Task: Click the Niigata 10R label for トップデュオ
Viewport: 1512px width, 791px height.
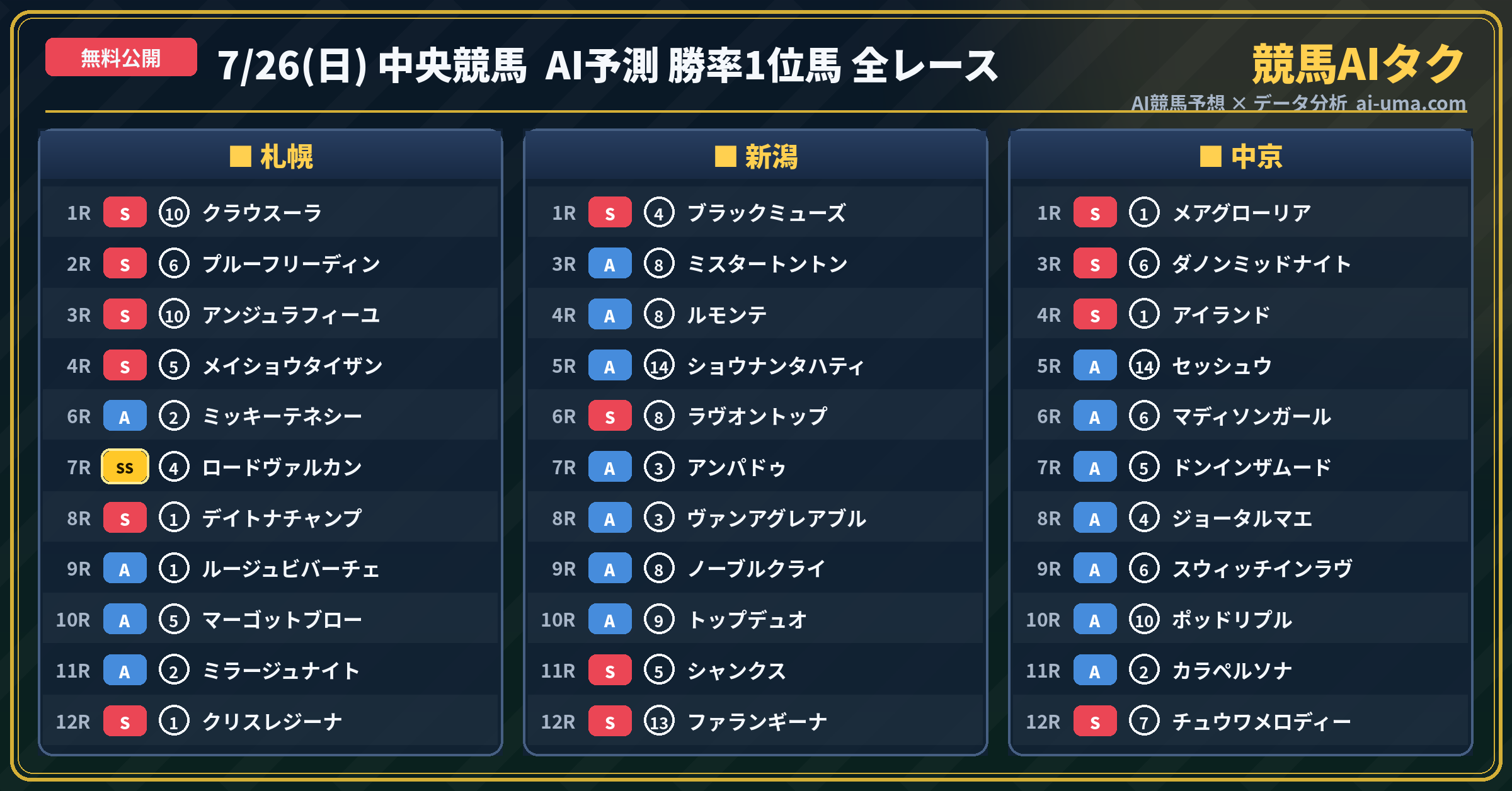Action: [558, 620]
